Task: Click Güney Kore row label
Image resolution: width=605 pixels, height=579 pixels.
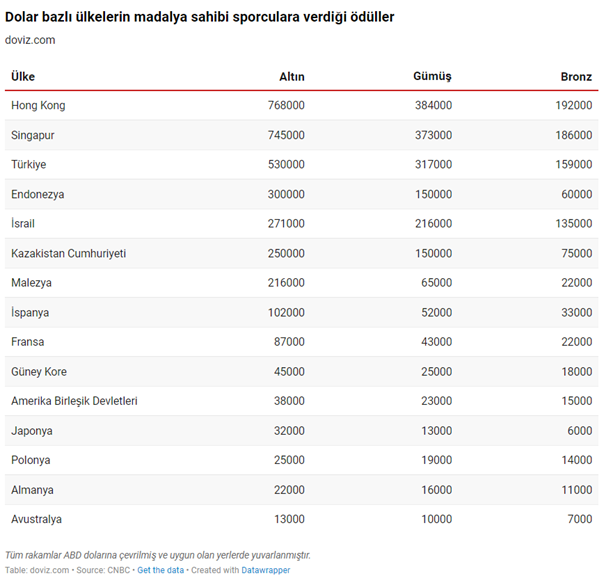Action: click(39, 372)
